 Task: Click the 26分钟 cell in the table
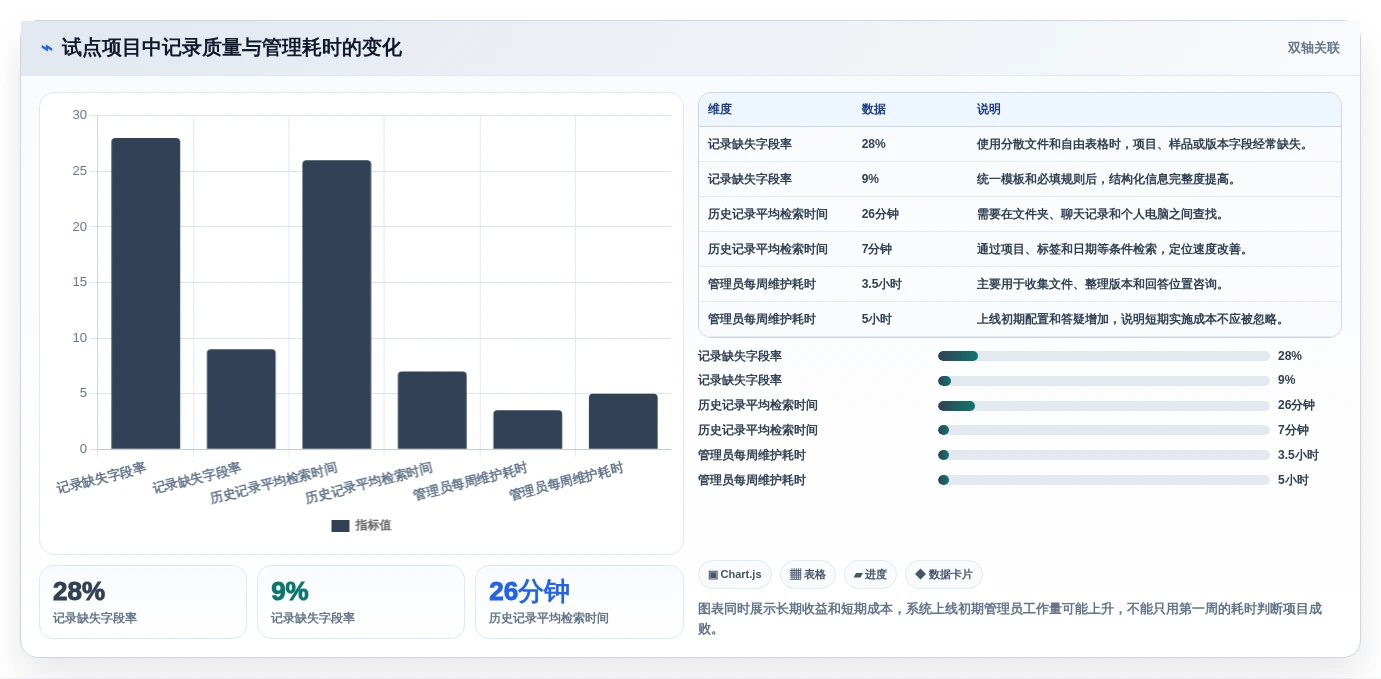(880, 214)
